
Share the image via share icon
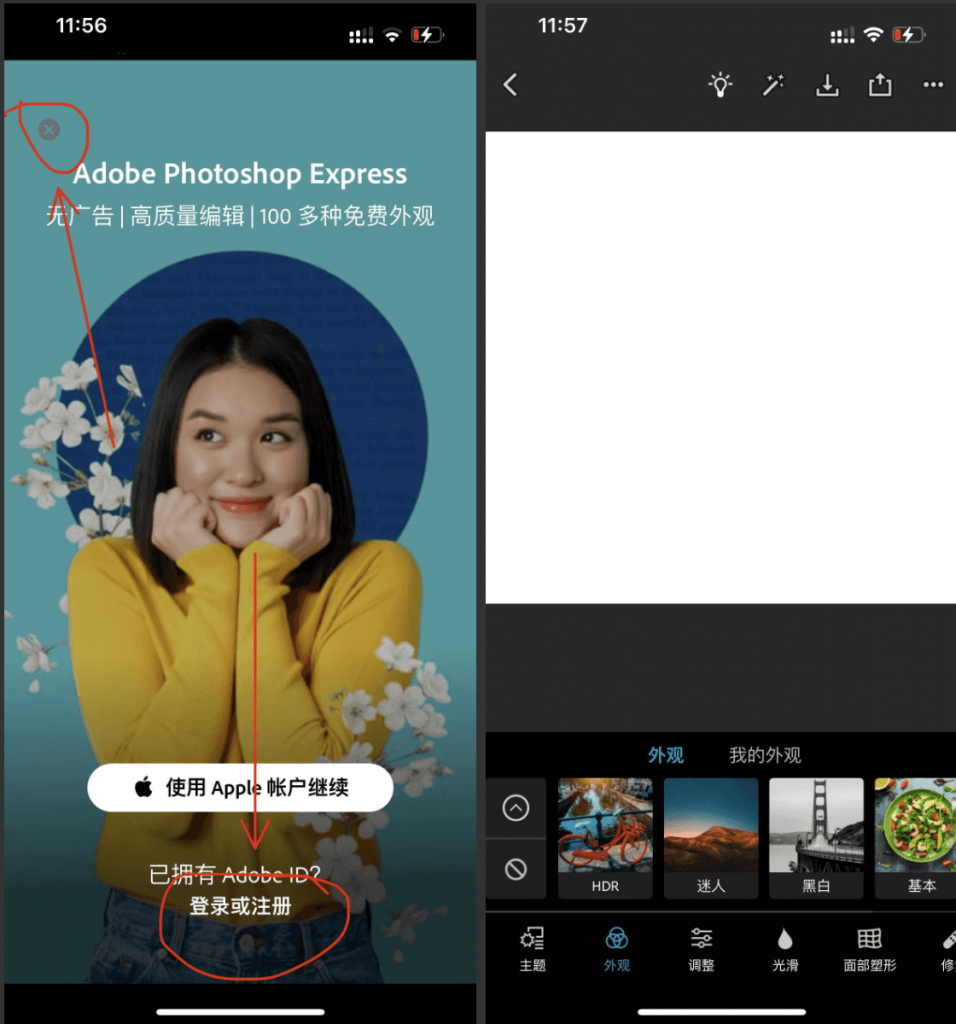pyautogui.click(x=880, y=85)
